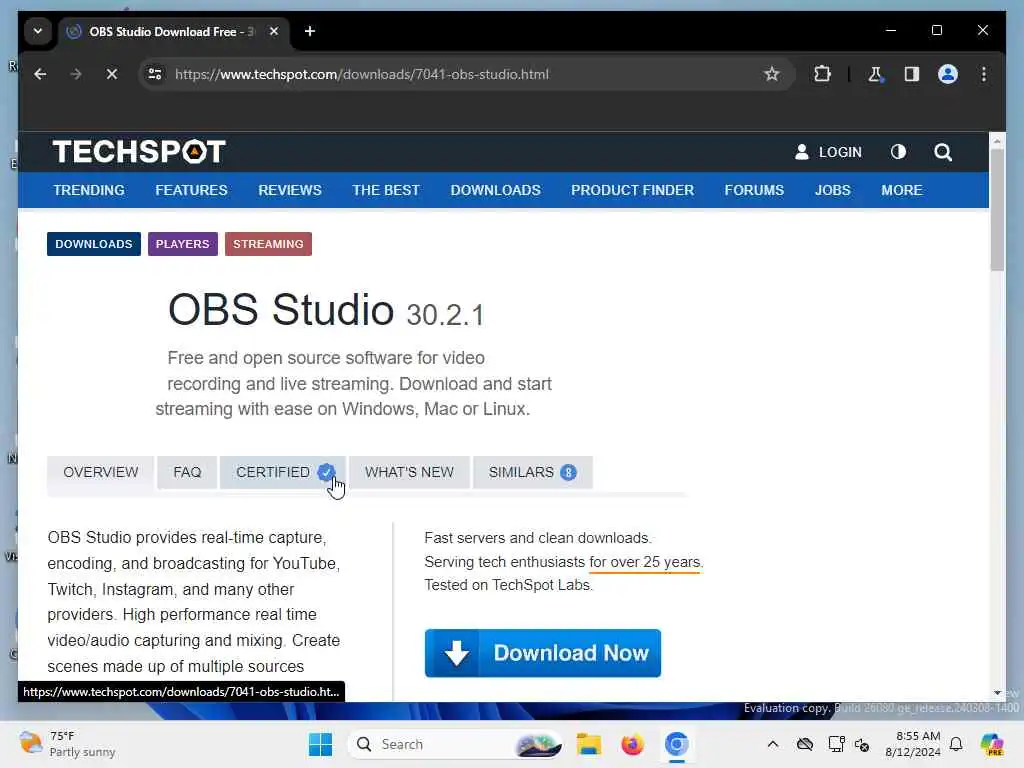Screen dimensions: 1024x768
Task: Open Chrome three-dot menu
Action: [984, 74]
